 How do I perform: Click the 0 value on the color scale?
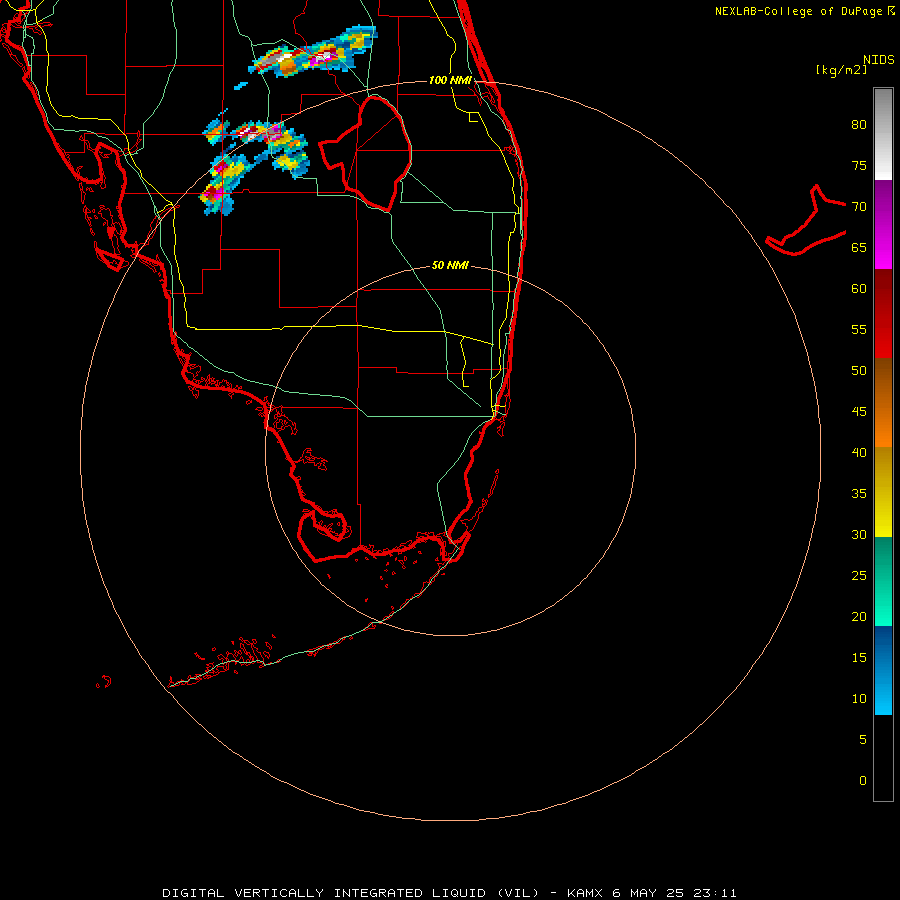coord(863,781)
